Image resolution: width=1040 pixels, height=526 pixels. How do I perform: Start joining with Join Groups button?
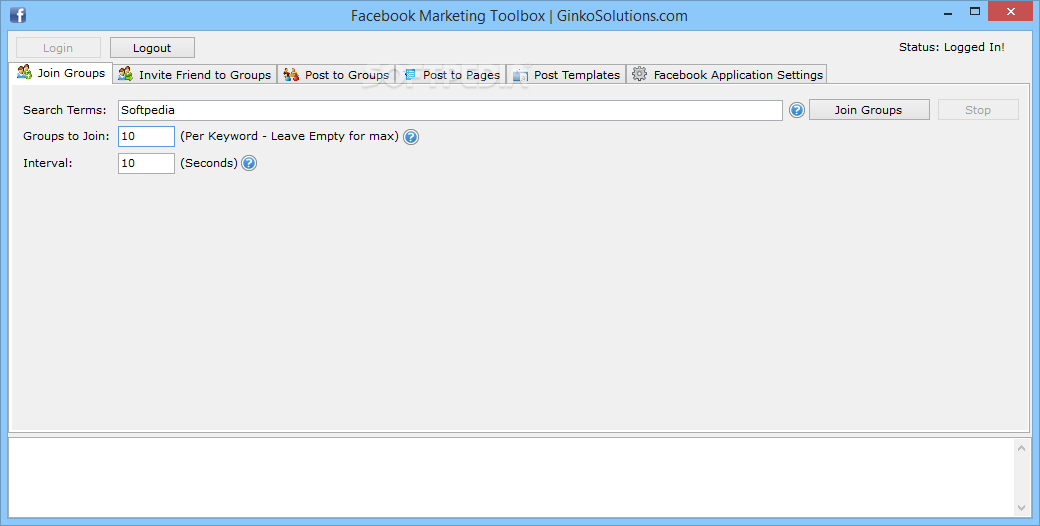coord(869,110)
